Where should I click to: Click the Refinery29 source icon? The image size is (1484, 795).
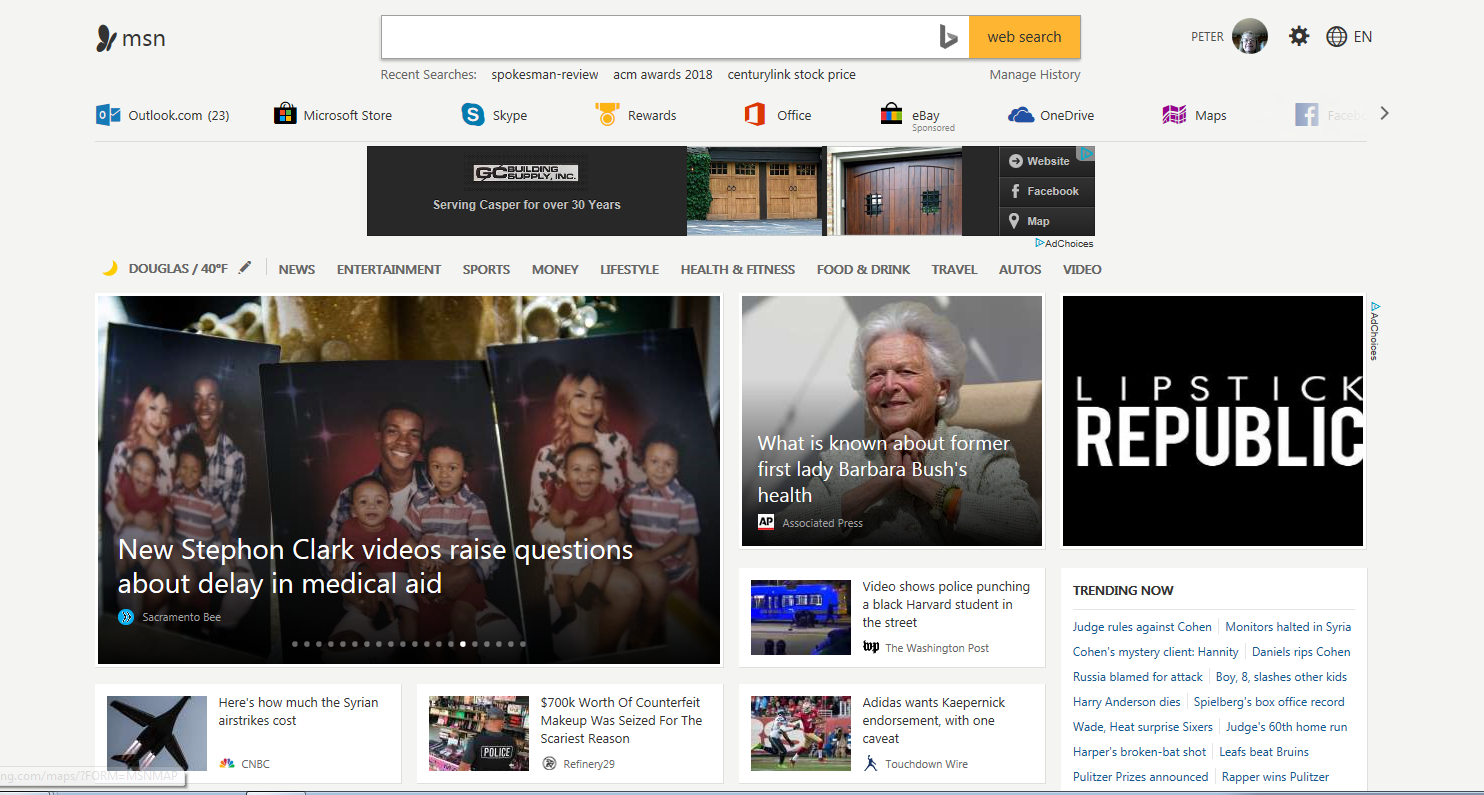tap(549, 764)
